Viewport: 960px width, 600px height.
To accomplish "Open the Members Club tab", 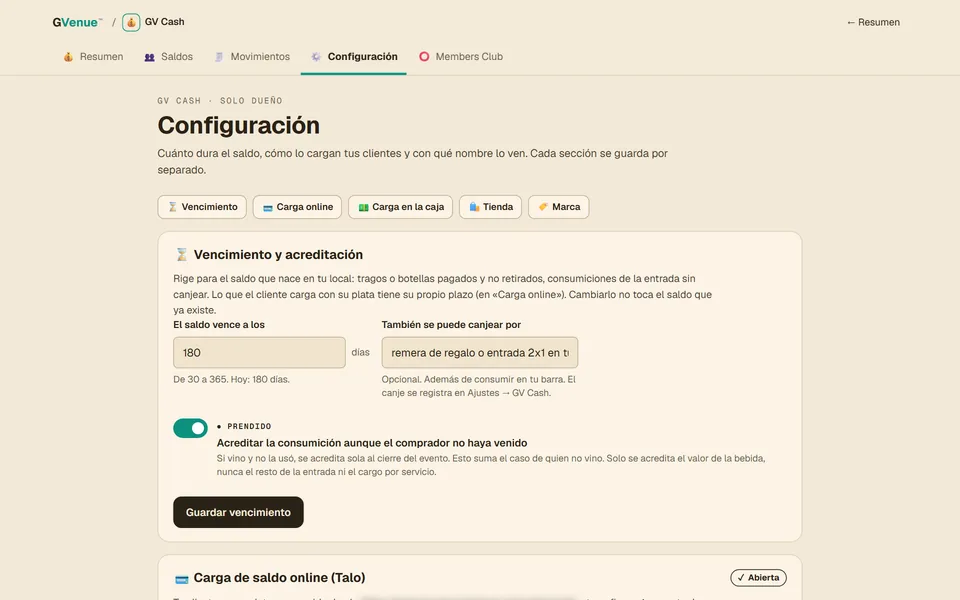I will 461,56.
